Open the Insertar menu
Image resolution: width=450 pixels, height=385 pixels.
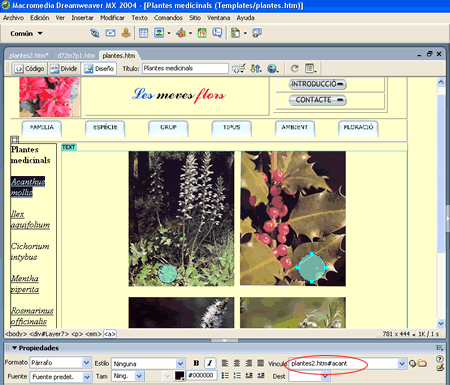pos(82,18)
